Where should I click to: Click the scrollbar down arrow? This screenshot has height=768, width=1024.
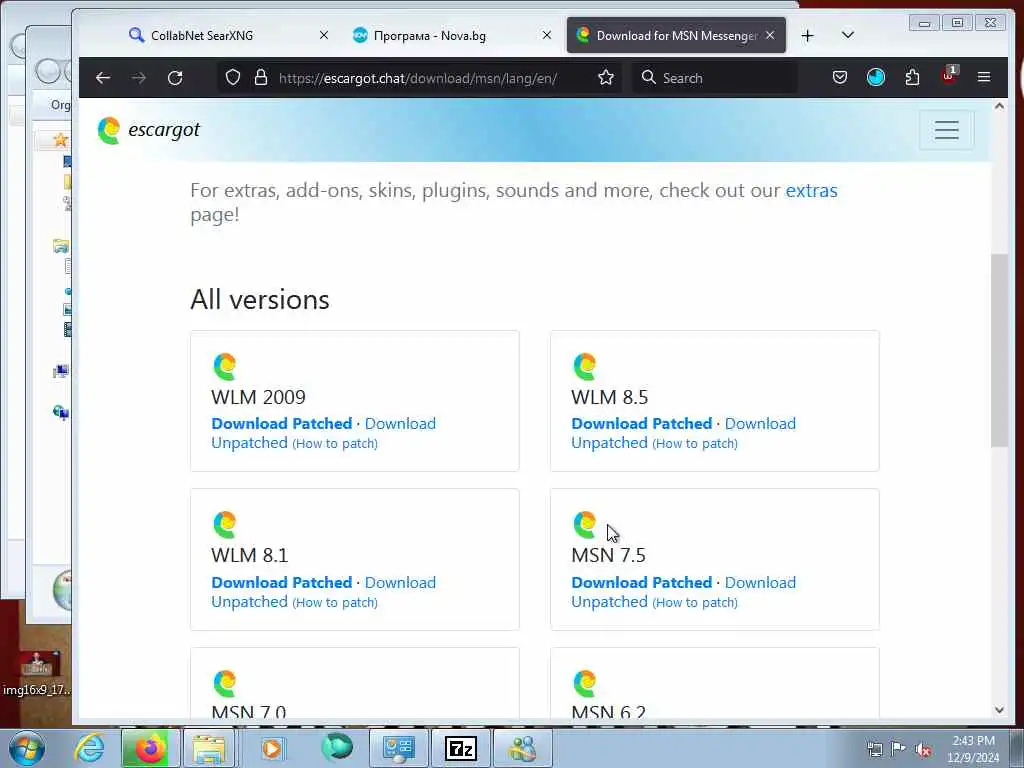pos(999,710)
